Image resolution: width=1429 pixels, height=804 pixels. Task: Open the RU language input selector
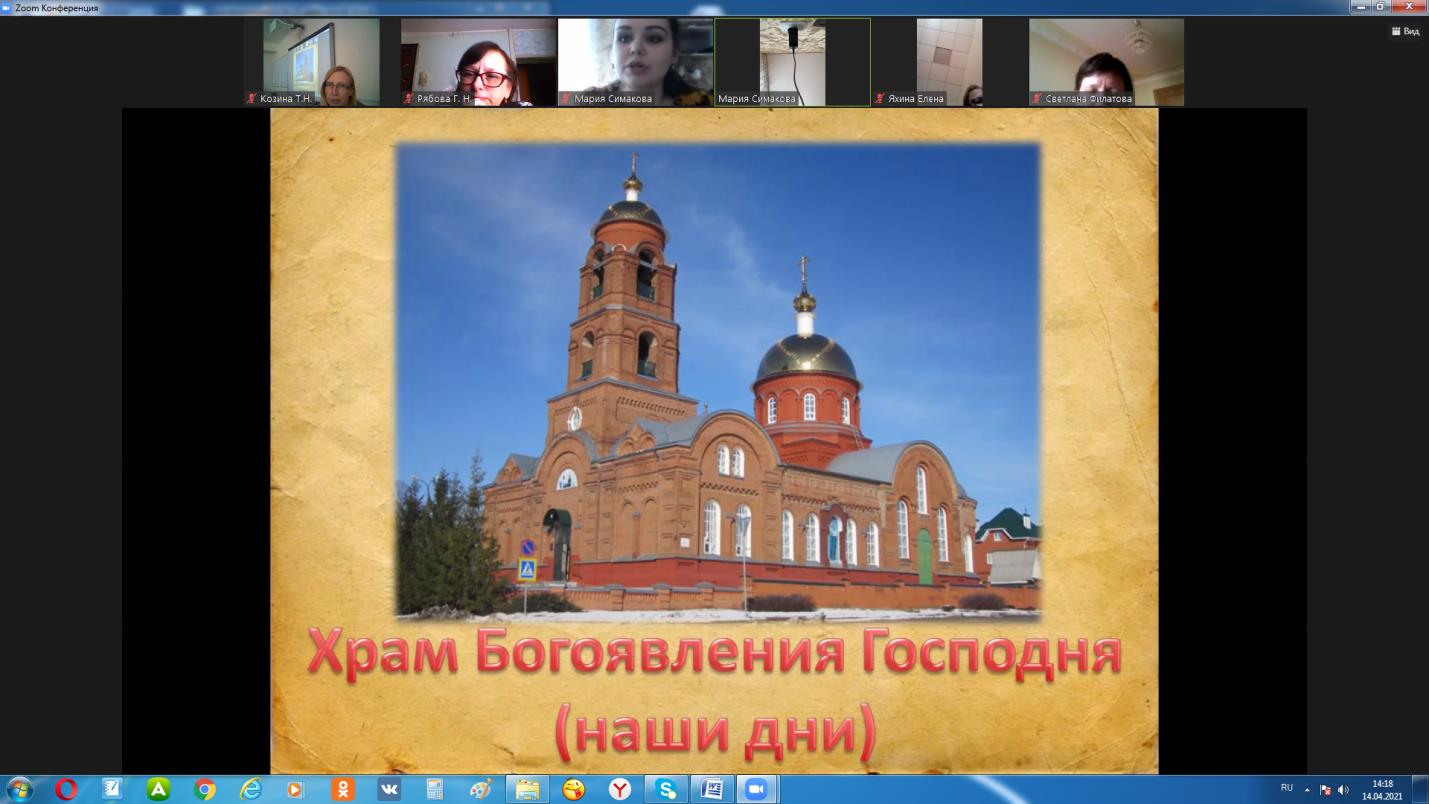pyautogui.click(x=1287, y=788)
